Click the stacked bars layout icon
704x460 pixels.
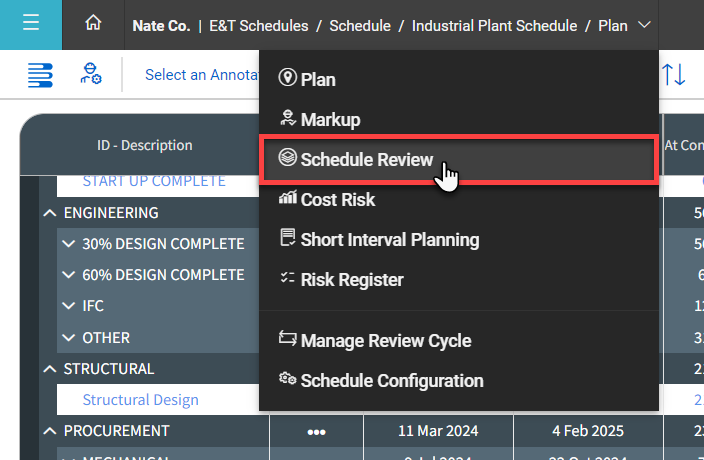40,75
